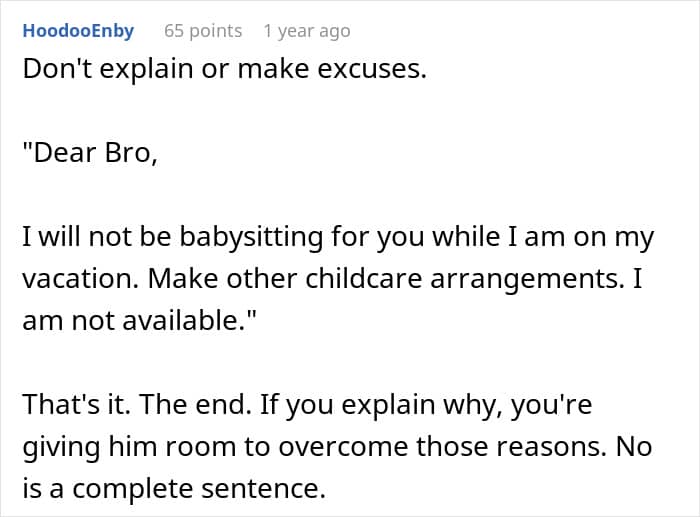Click the word "childcare" in the comment
Screen dimensions: 700x517
point(364,278)
